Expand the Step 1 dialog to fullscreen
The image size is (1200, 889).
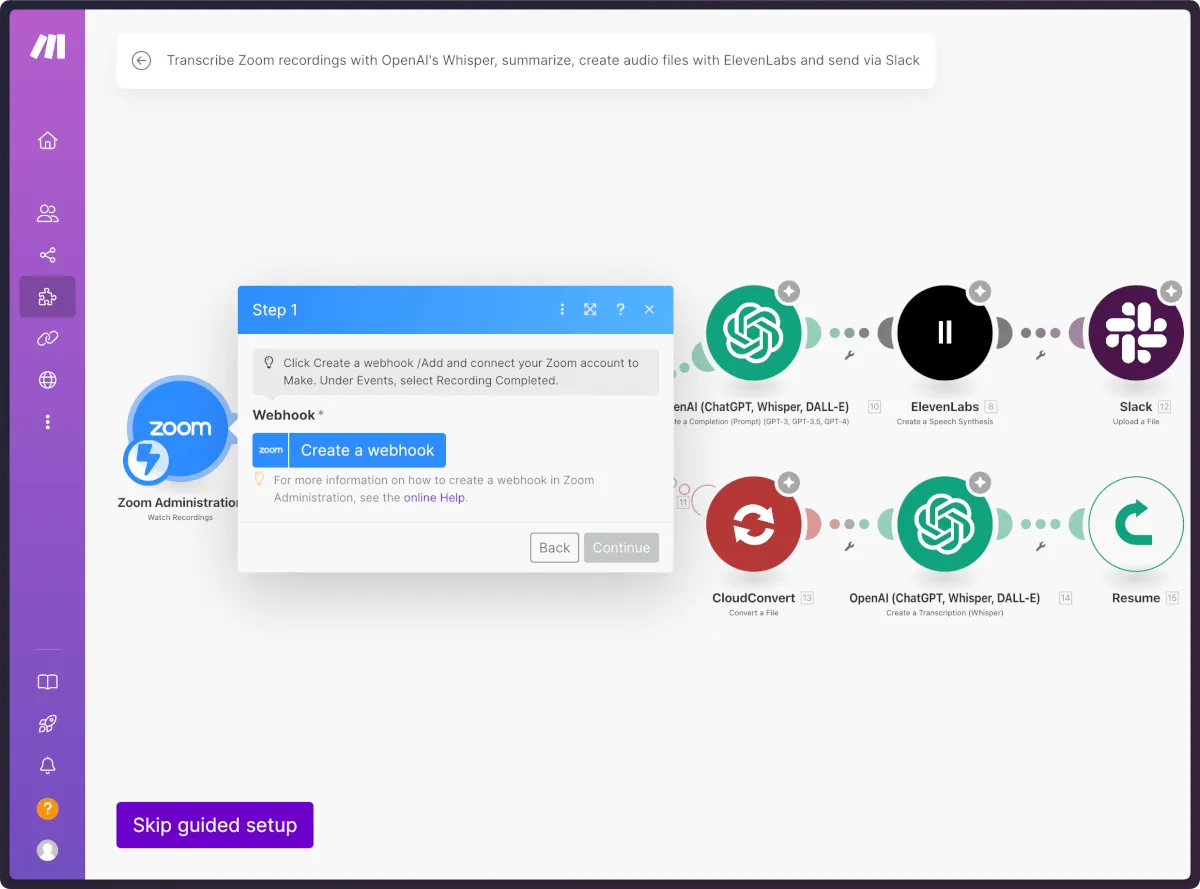(x=590, y=310)
